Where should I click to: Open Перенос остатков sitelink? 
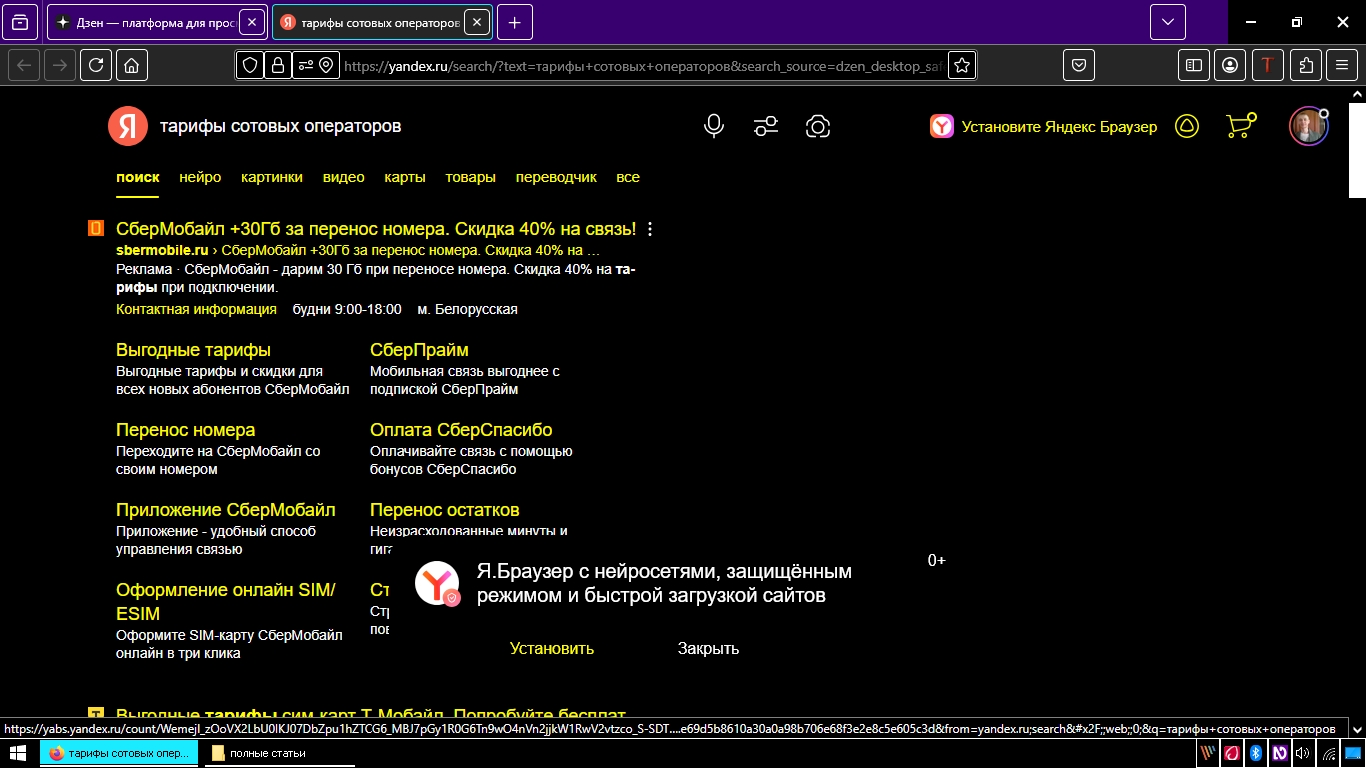click(445, 510)
